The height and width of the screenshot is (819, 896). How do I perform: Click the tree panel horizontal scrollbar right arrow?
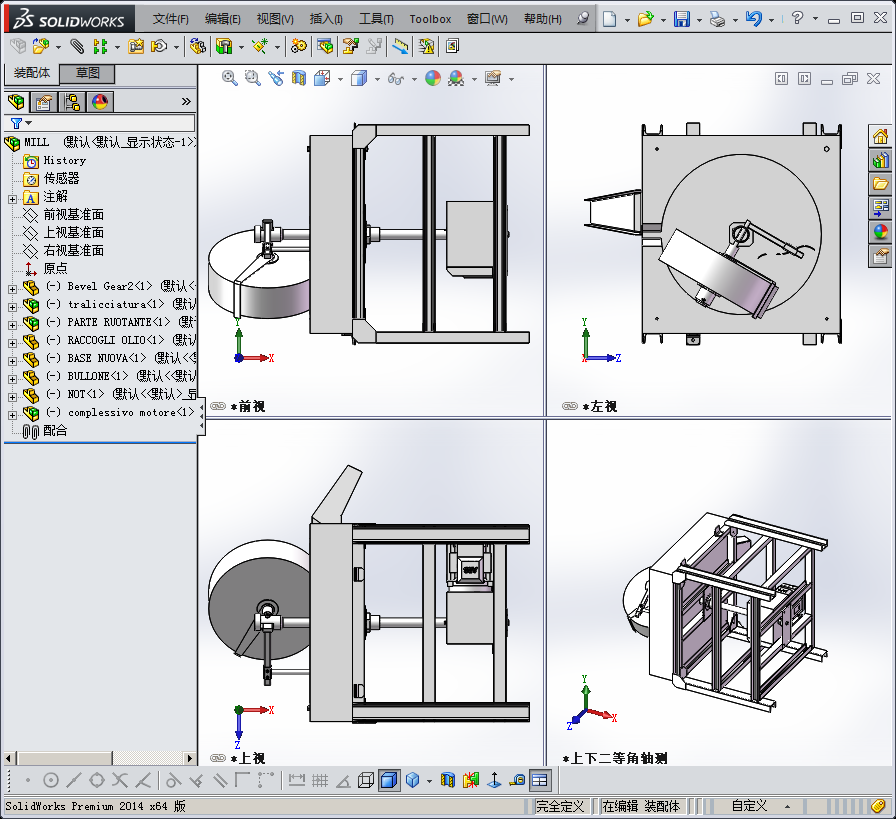190,758
